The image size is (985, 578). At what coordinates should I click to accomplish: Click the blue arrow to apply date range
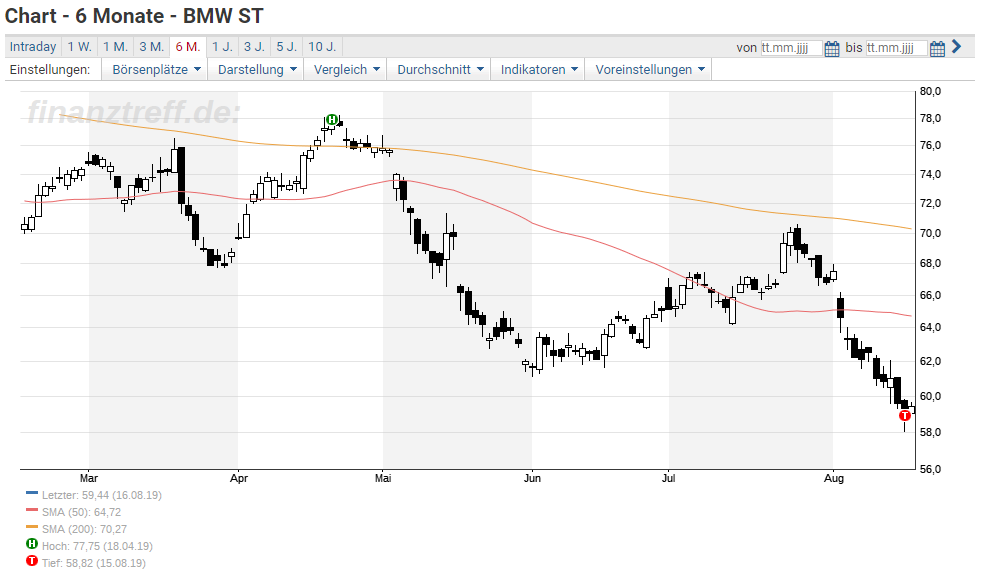coord(957,46)
